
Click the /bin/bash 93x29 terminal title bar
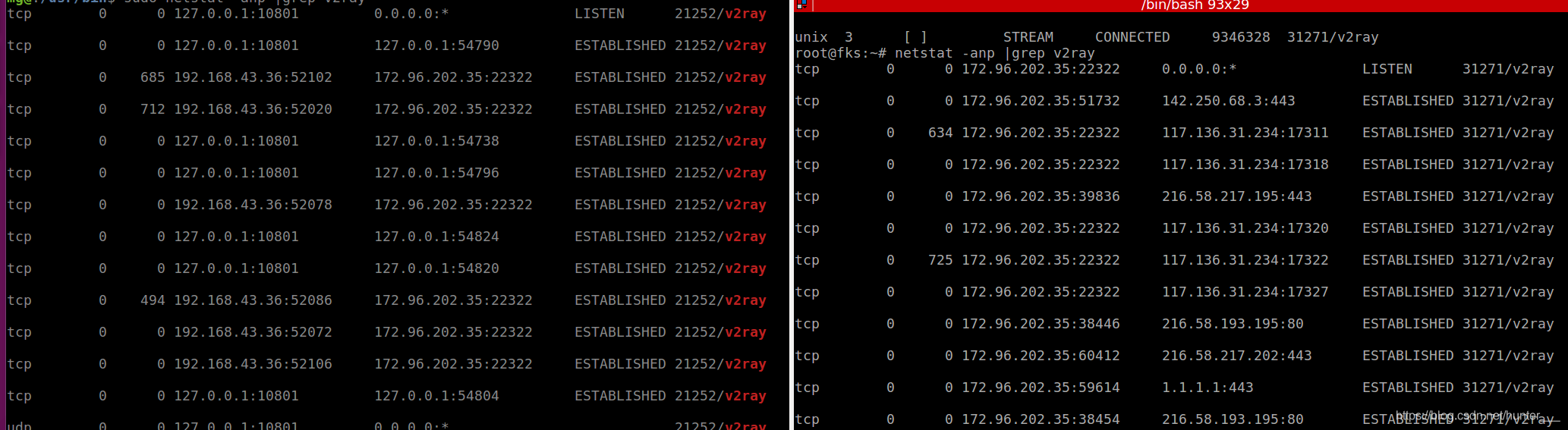tap(1181, 5)
